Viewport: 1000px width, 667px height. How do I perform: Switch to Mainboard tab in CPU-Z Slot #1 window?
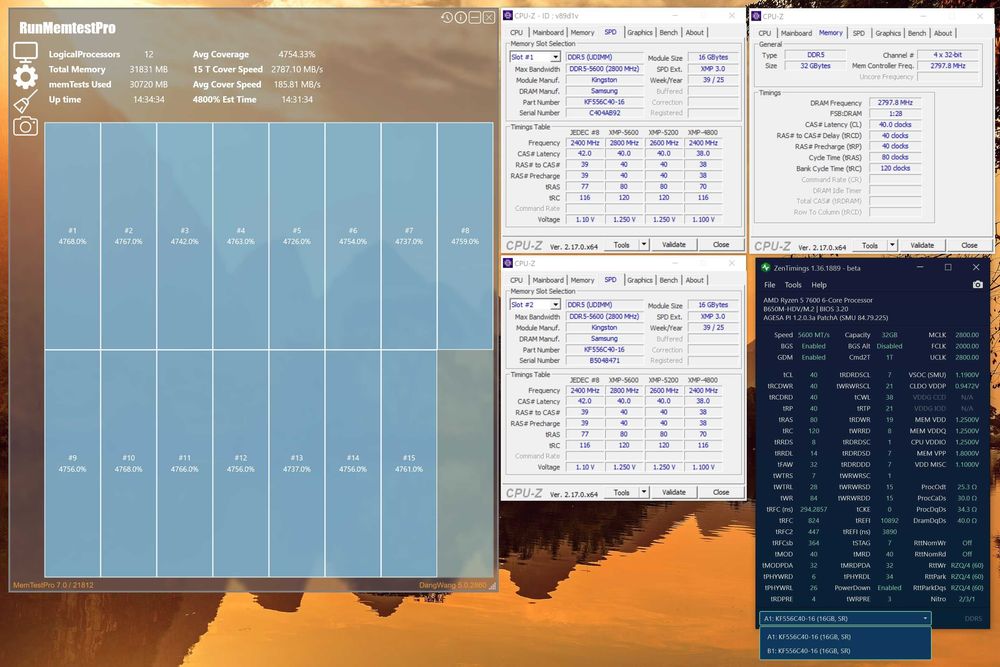tap(548, 33)
